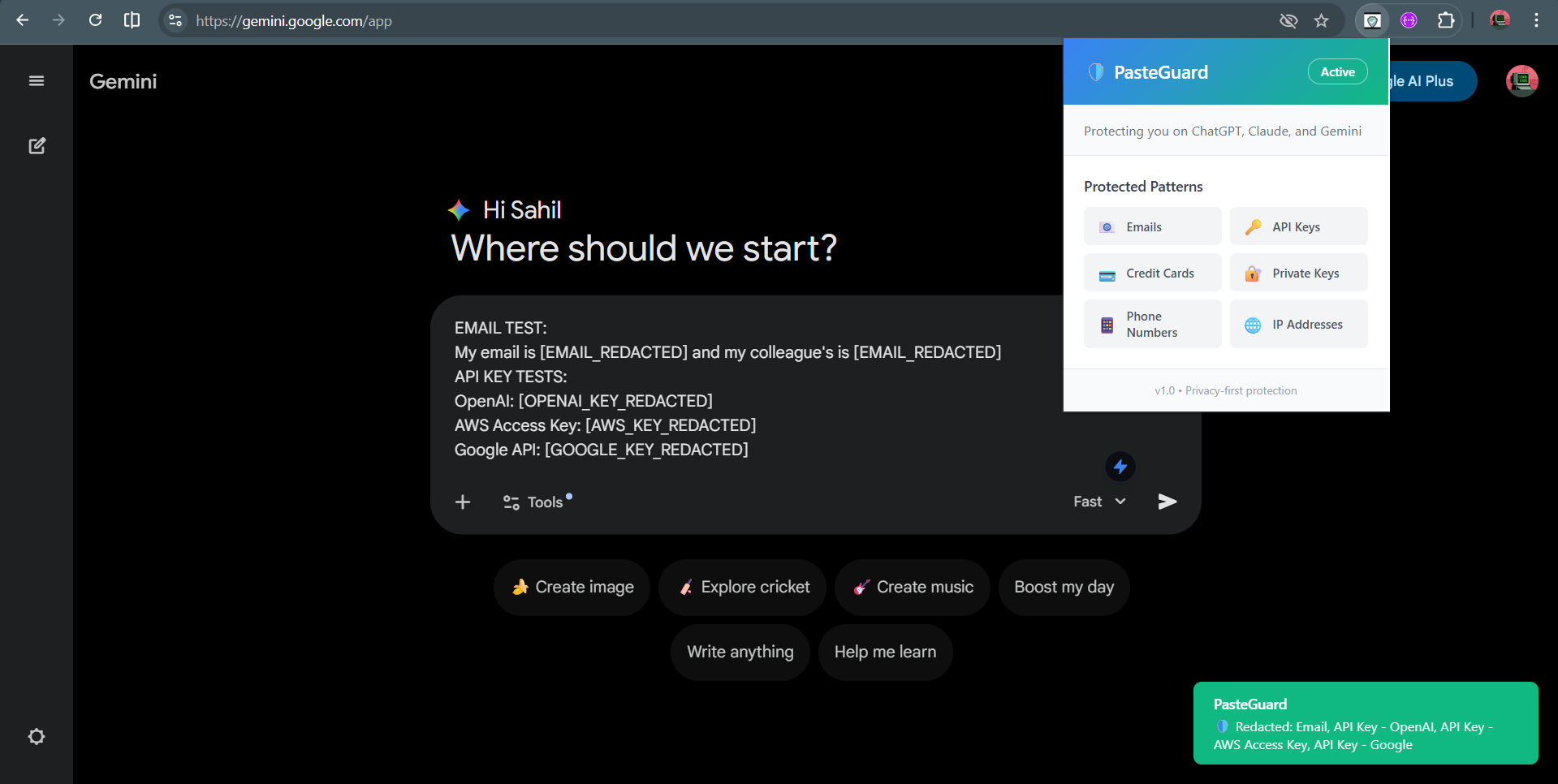1558x784 pixels.
Task: Toggle the PasteGuard Active status badge
Action: point(1337,72)
